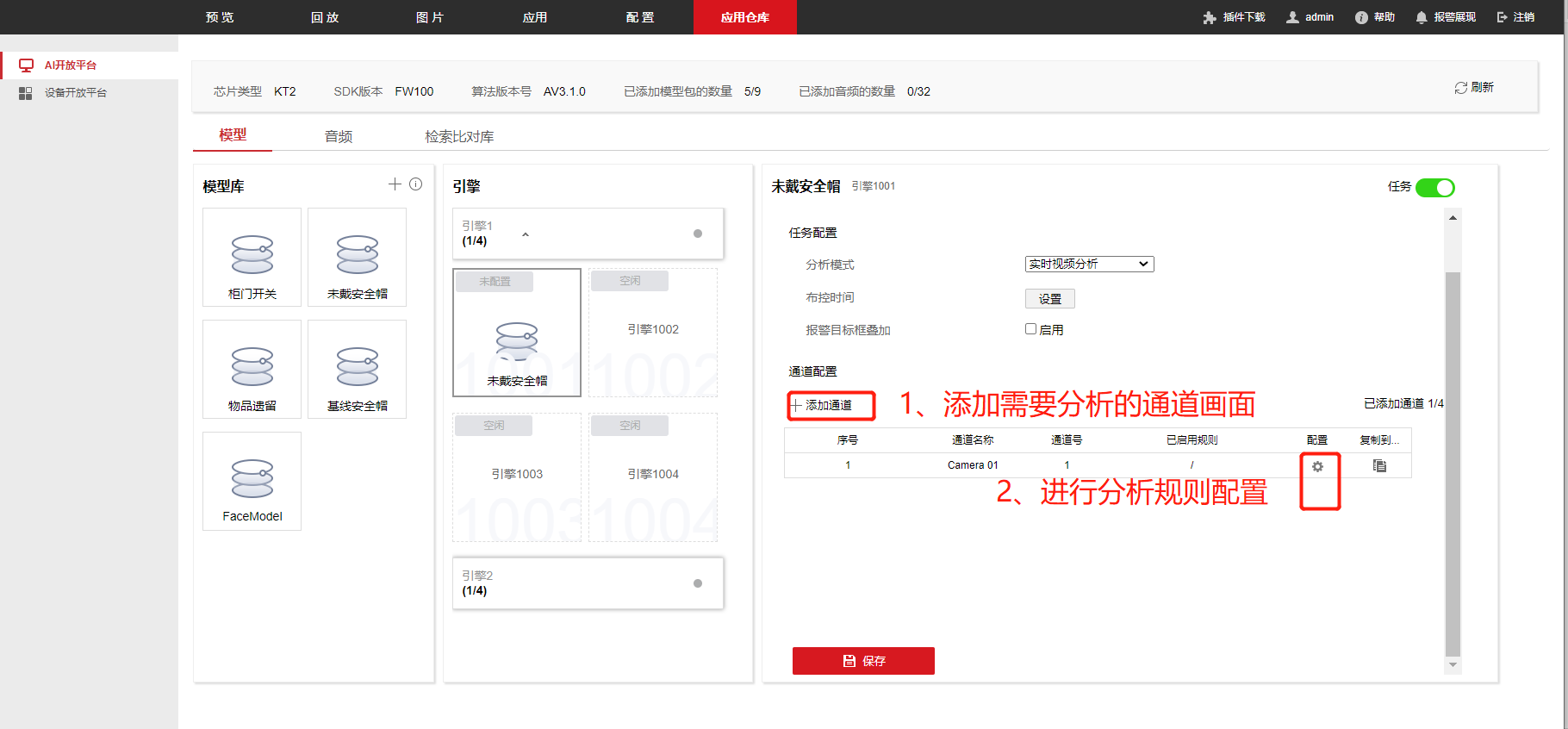This screenshot has width=1568, height=729.
Task: Open the 检索比对库 sub-tab
Action: click(x=459, y=136)
